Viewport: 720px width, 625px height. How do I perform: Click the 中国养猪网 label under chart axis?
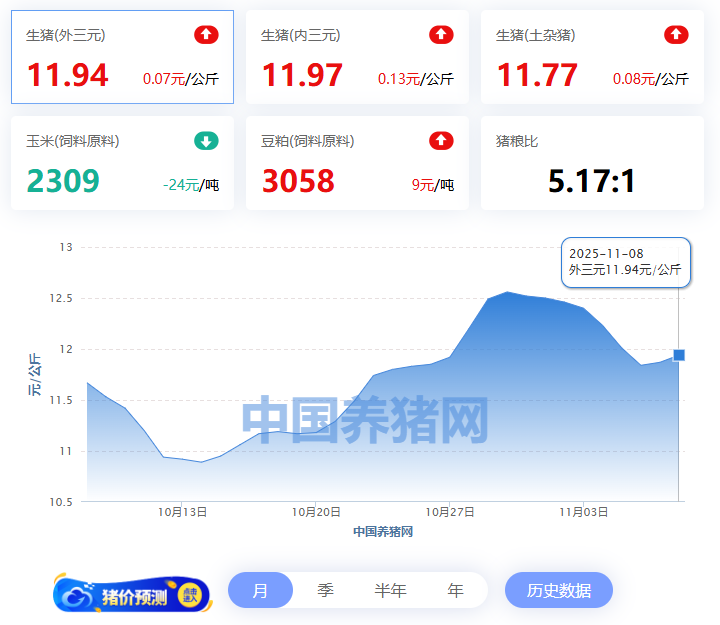(x=383, y=532)
